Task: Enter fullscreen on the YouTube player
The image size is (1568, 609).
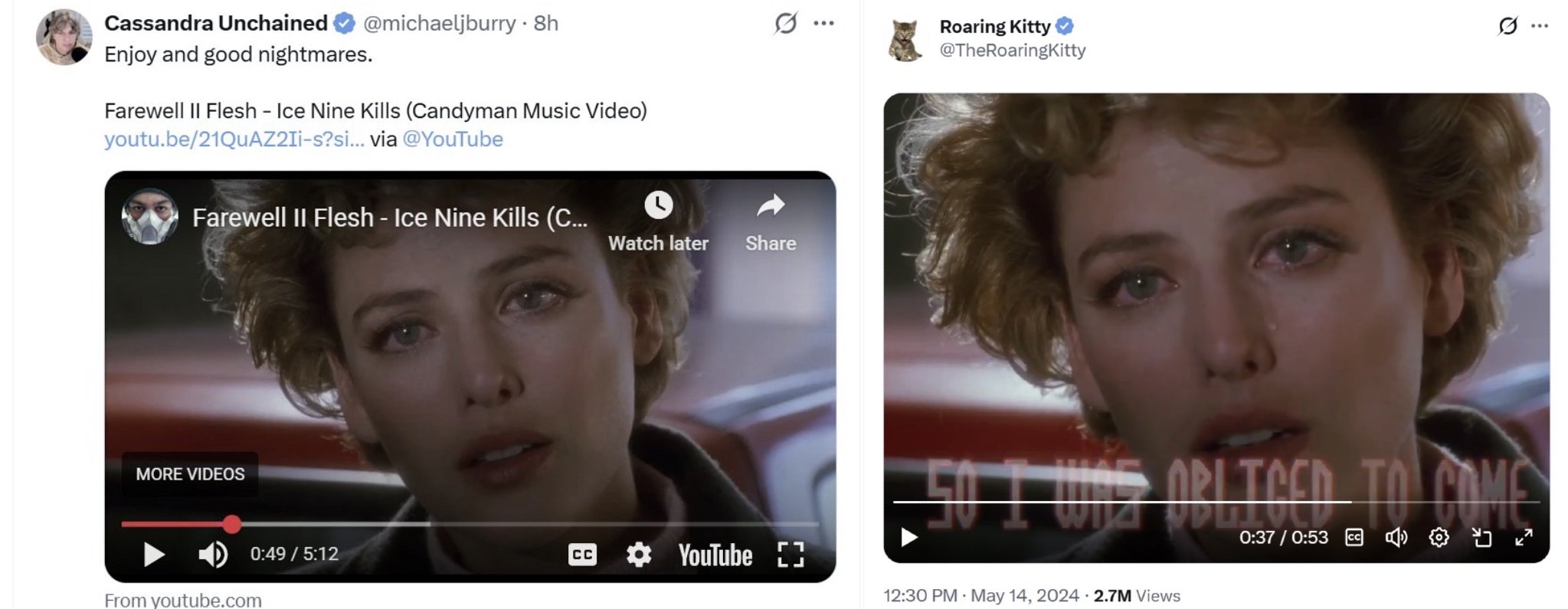Action: (x=791, y=555)
